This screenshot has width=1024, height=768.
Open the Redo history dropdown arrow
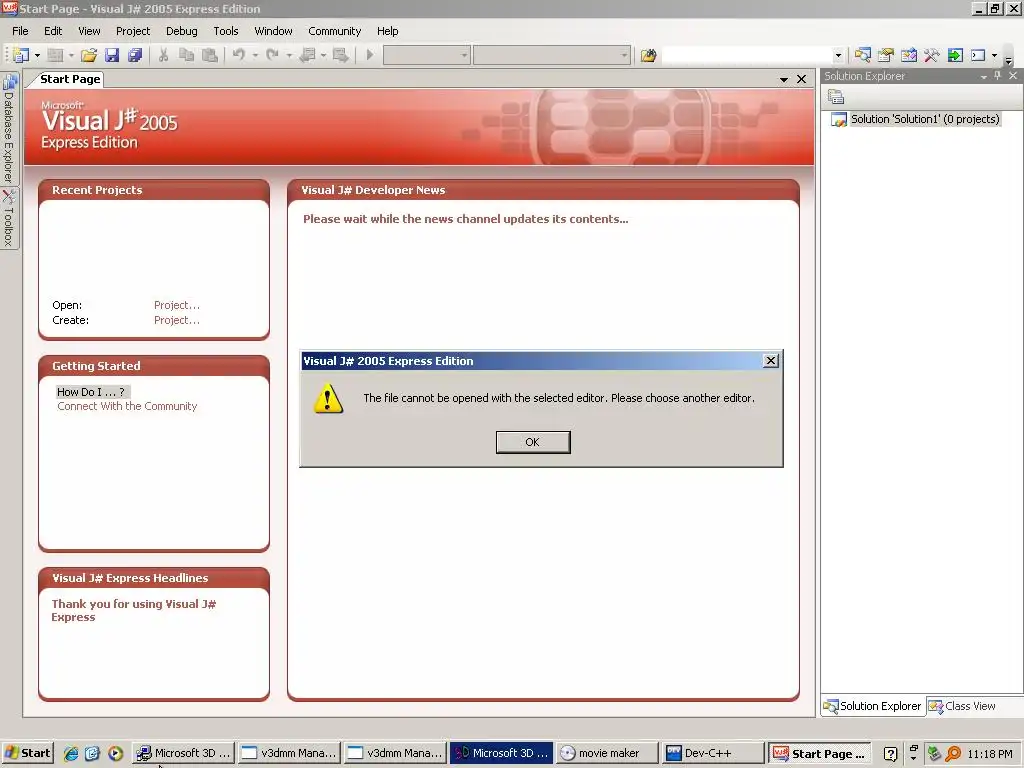tap(289, 56)
